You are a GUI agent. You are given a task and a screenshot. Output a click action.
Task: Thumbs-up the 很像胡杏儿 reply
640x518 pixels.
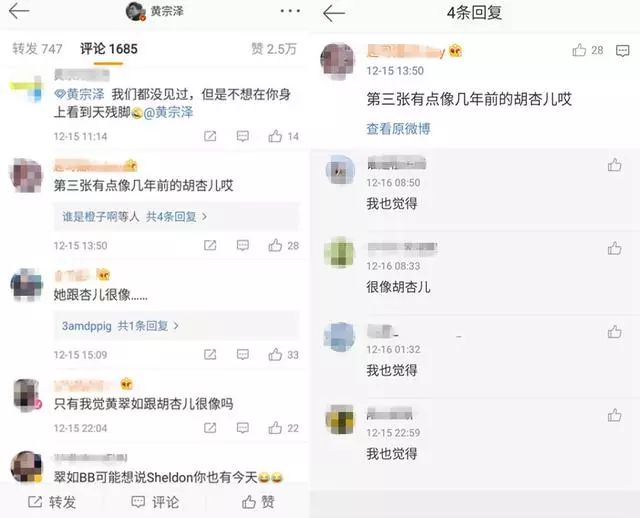point(615,248)
